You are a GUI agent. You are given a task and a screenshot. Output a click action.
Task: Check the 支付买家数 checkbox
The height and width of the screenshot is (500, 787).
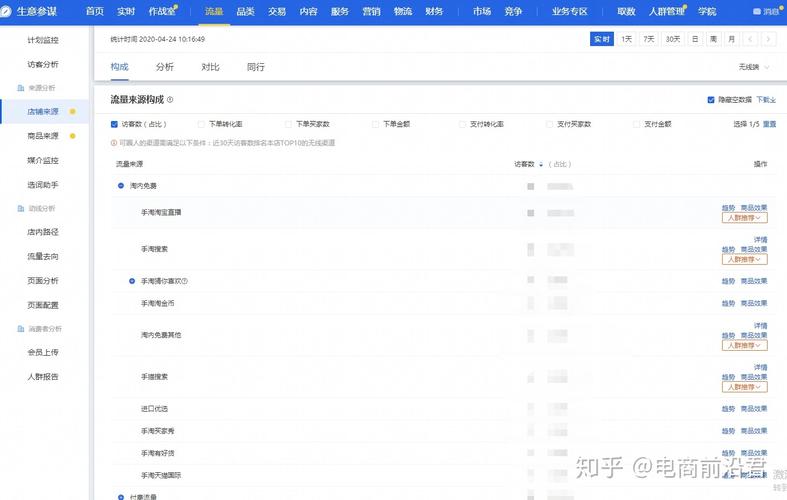coord(550,124)
